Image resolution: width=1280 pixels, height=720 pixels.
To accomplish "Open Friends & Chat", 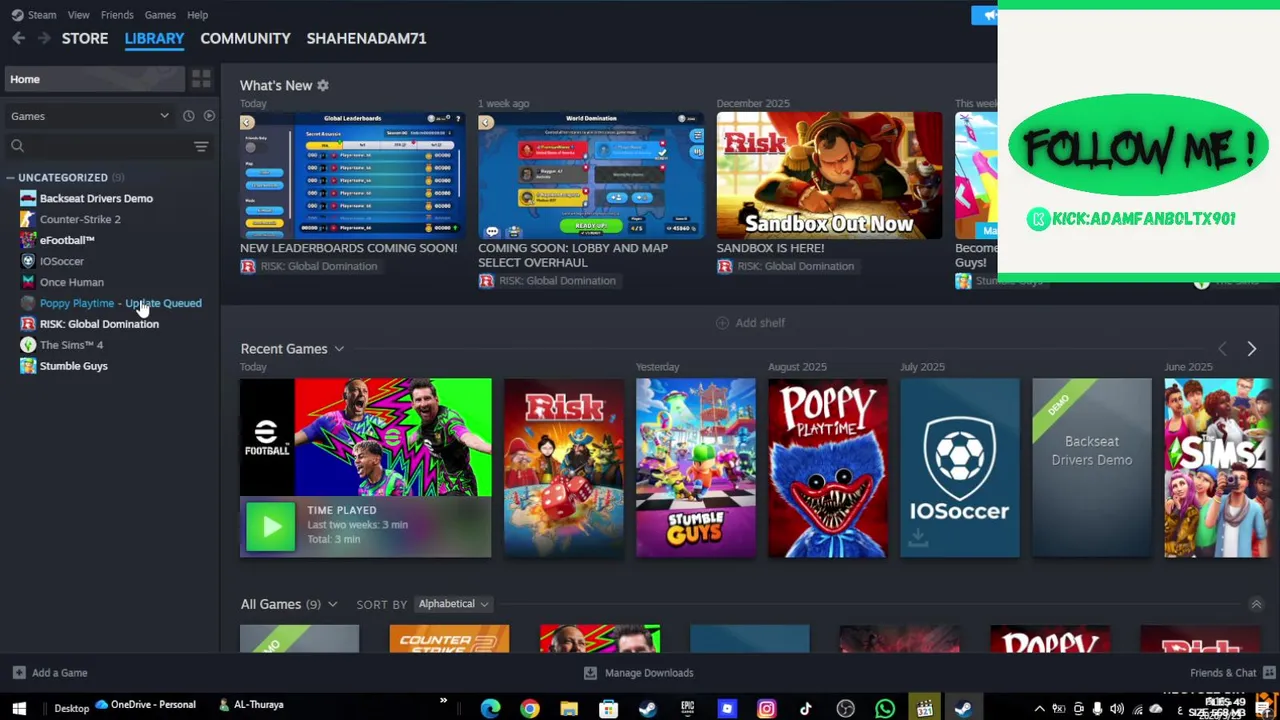I will [x=1233, y=673].
